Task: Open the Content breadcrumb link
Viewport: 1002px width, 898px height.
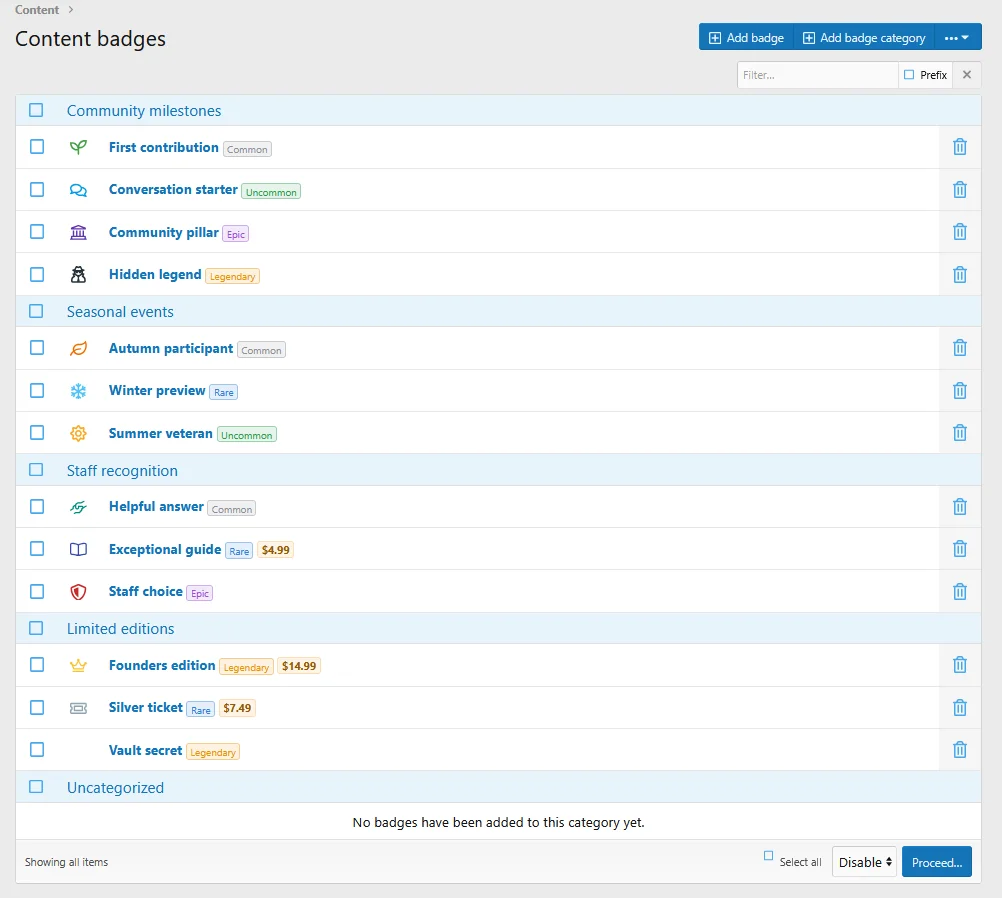Action: point(37,10)
